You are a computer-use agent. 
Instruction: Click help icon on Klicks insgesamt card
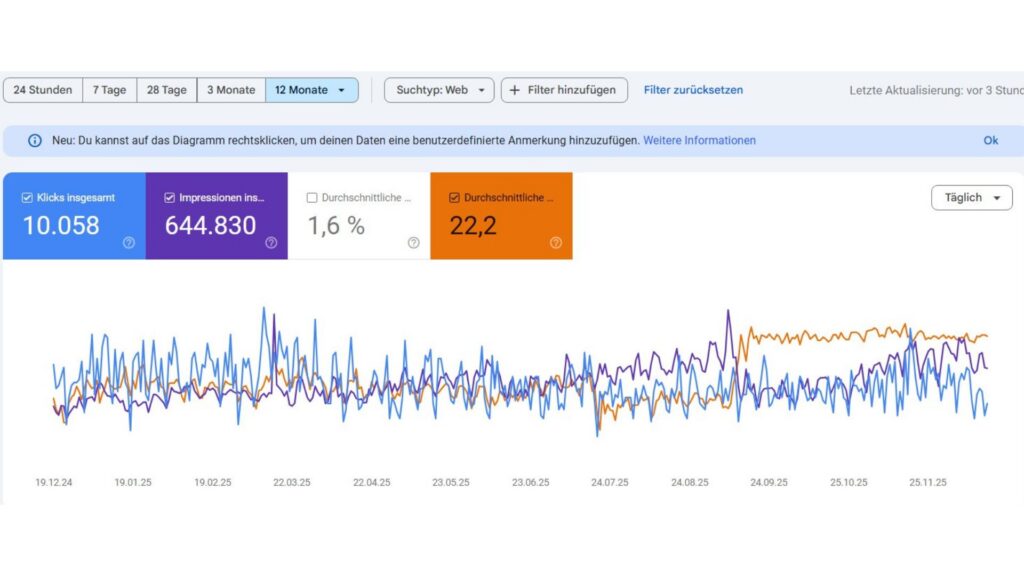point(129,242)
